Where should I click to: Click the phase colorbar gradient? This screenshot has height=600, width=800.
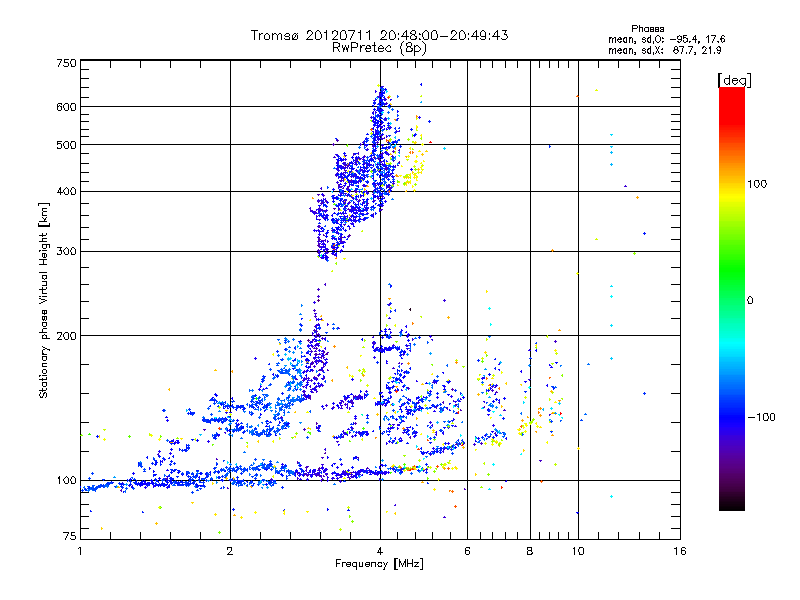(x=732, y=299)
